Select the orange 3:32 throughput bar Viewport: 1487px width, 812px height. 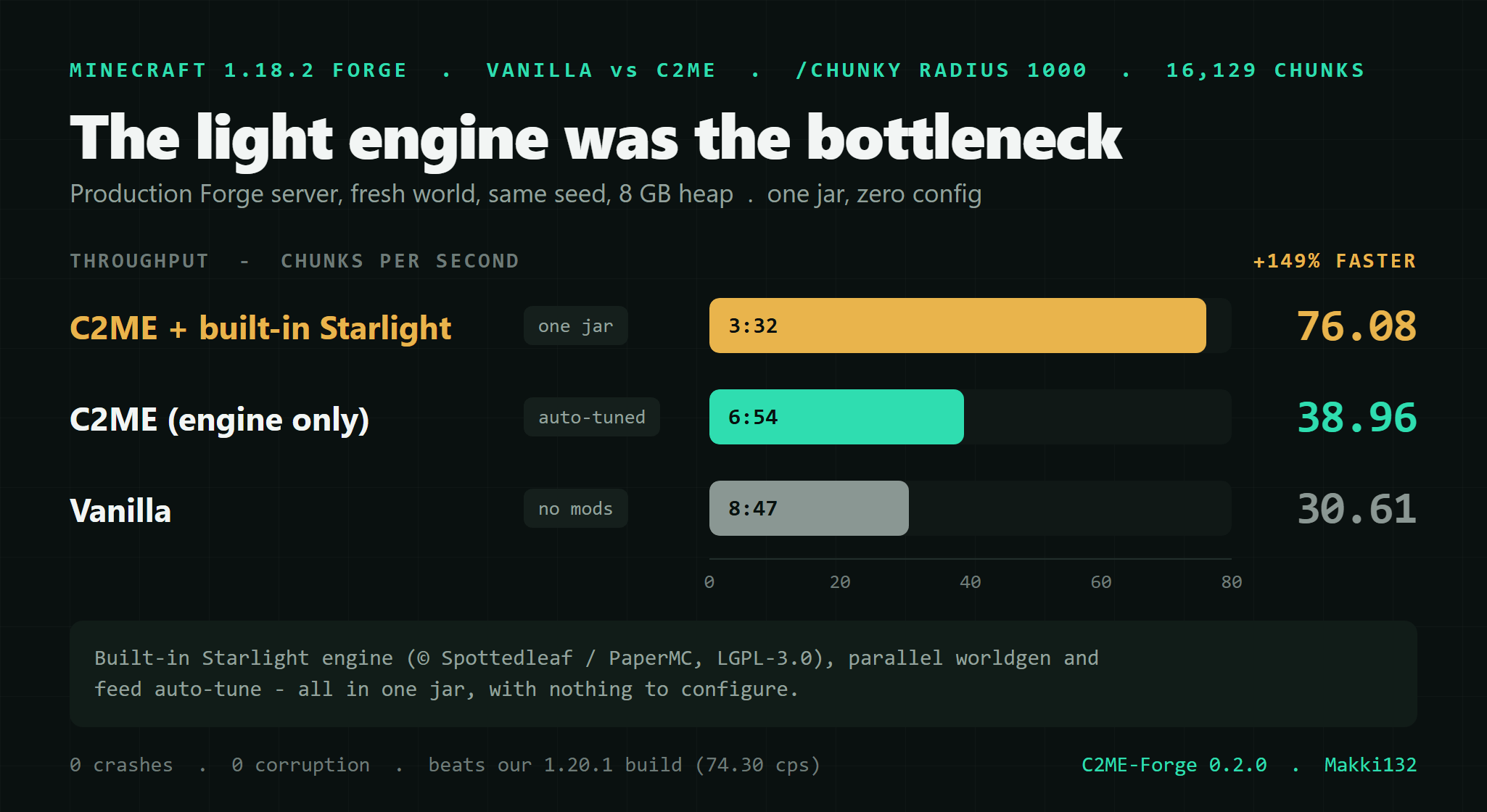[957, 326]
